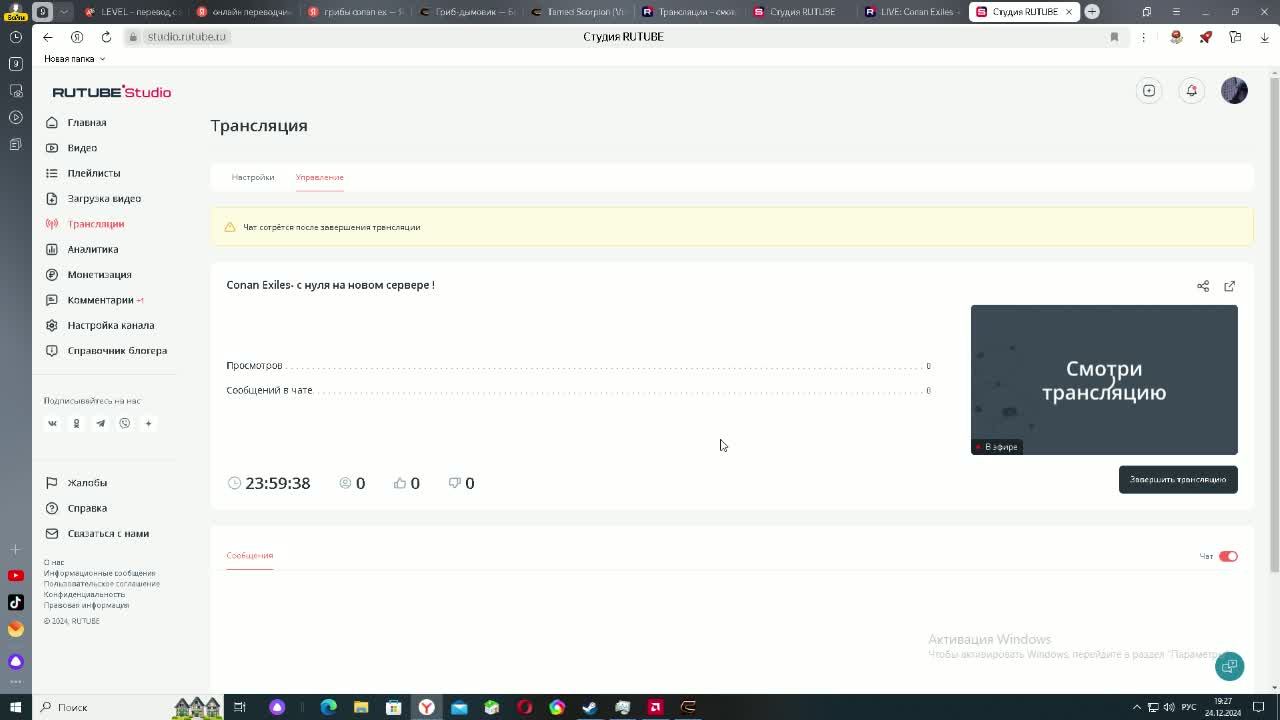Viewport: 1280px width, 720px height.
Task: Reload the page with refresh icon
Action: point(106,37)
